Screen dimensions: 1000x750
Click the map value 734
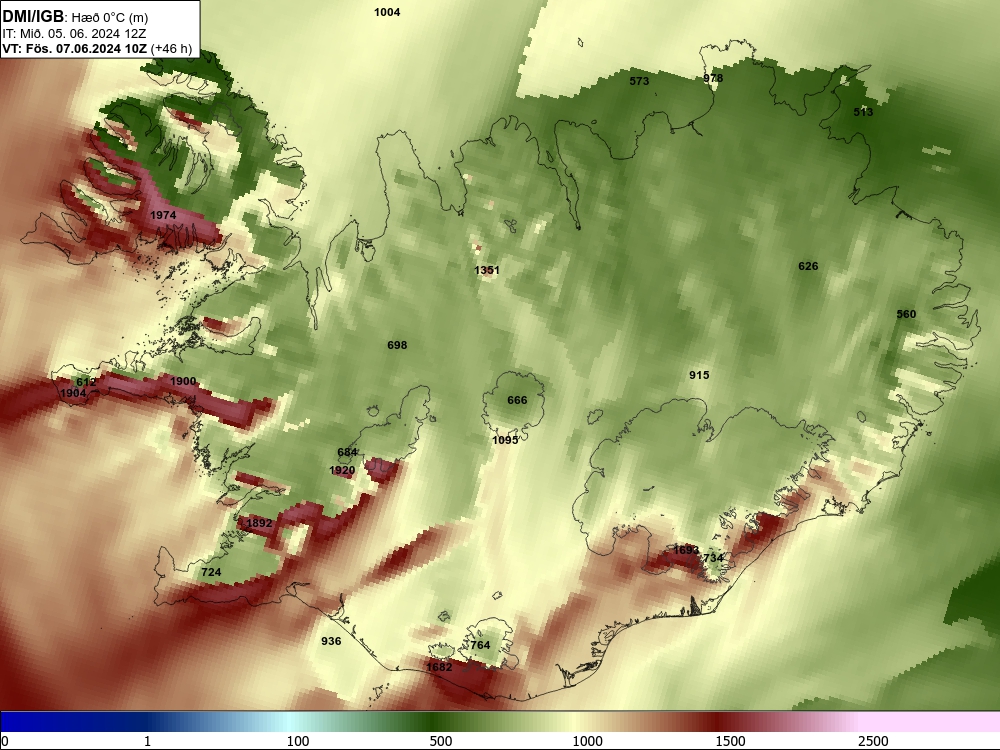[713, 558]
